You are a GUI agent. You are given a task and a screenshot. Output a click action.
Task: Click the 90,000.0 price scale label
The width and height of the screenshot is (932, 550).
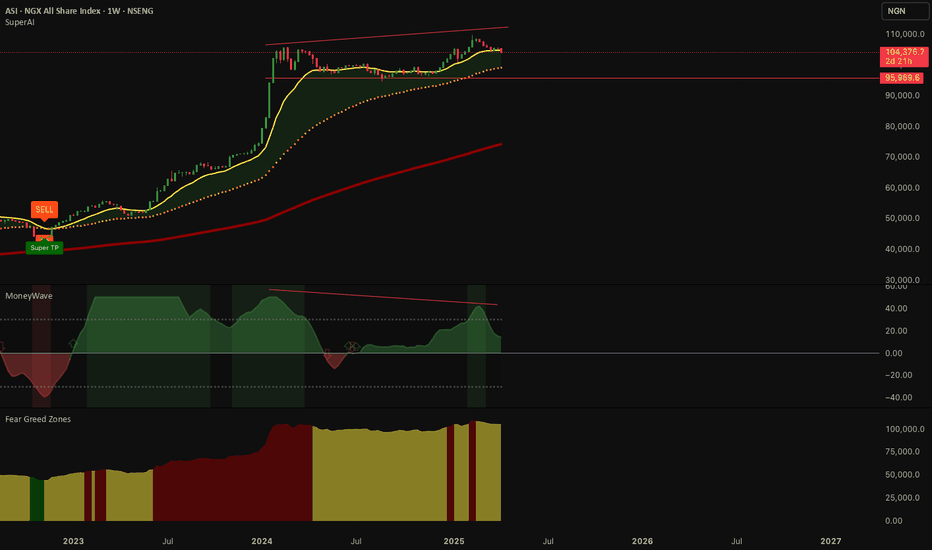(902, 95)
